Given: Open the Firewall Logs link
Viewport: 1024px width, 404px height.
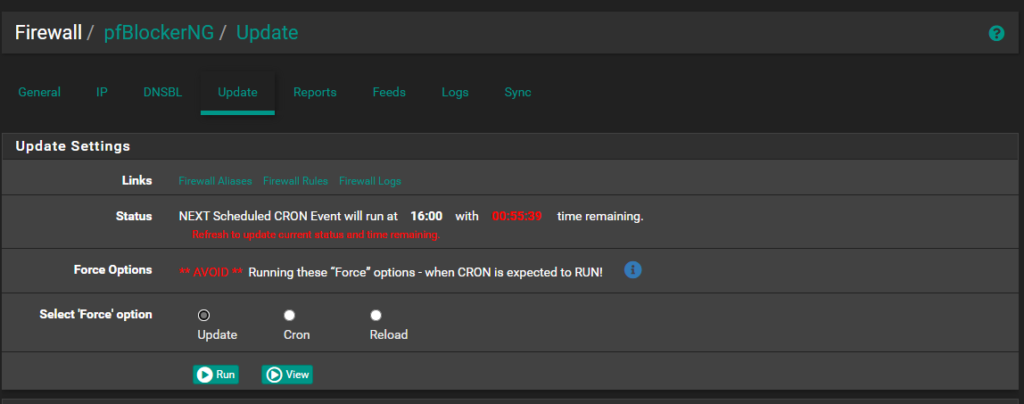Looking at the screenshot, I should [x=370, y=181].
